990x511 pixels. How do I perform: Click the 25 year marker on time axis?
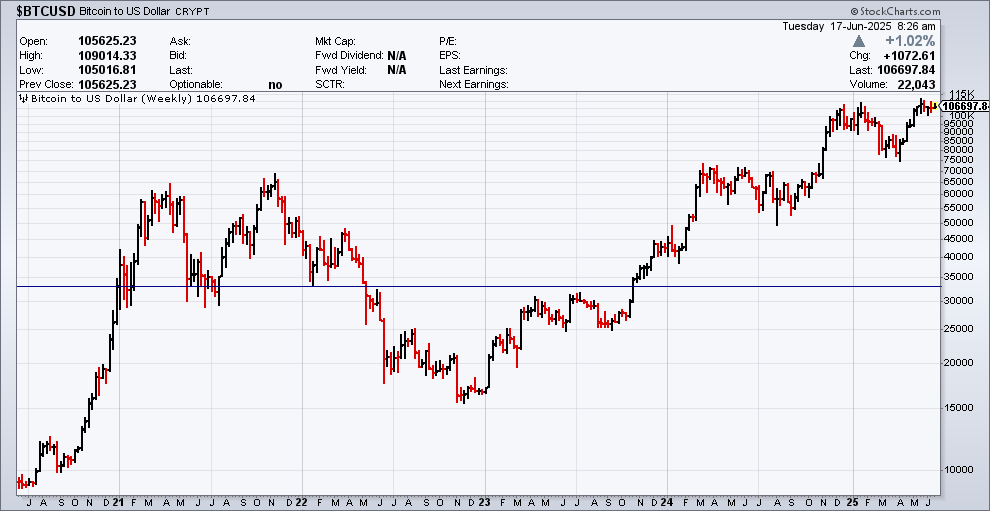click(x=853, y=503)
